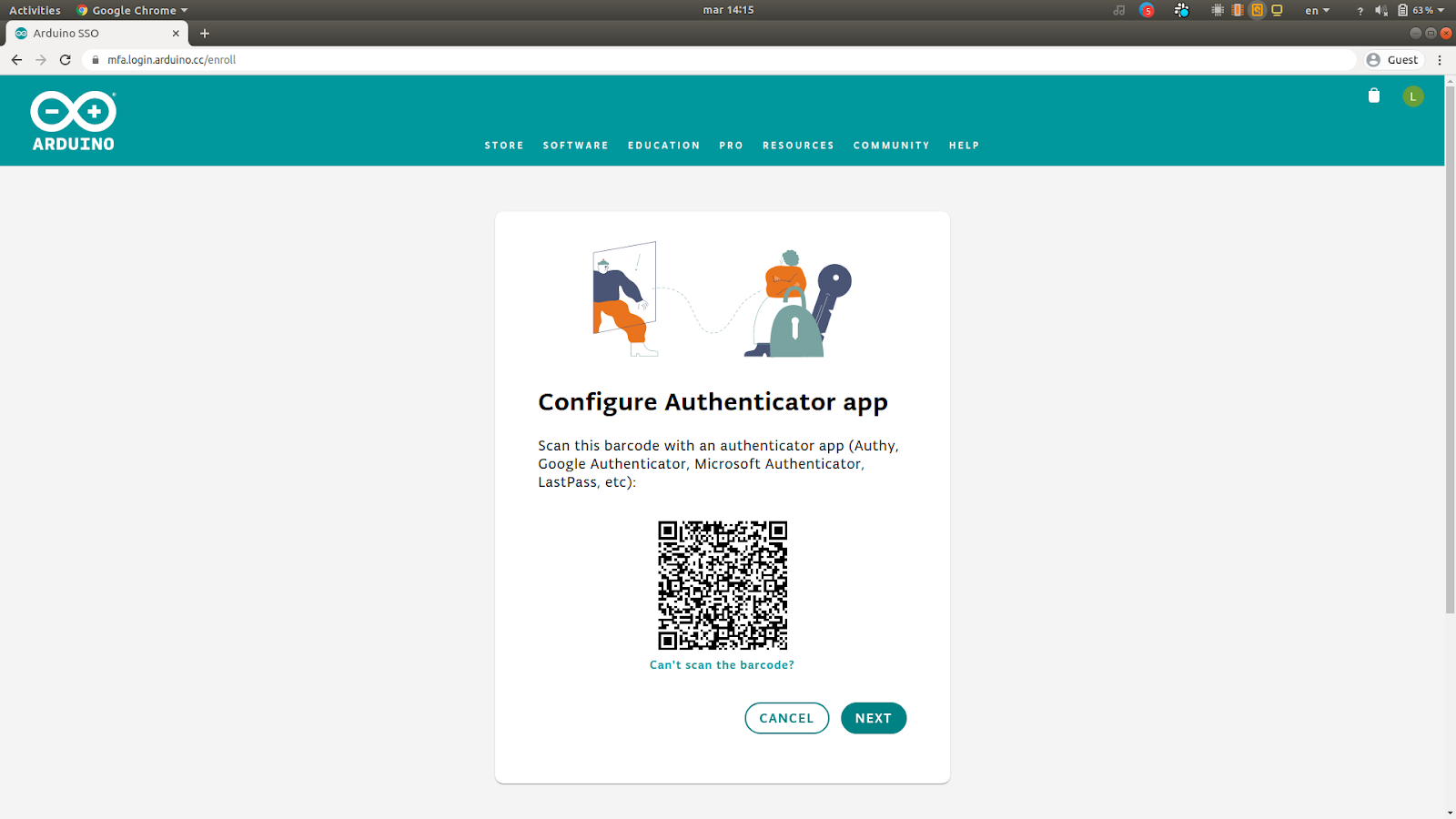Click the scrollbar down arrow
This screenshot has height=819, width=1456.
point(1450,813)
